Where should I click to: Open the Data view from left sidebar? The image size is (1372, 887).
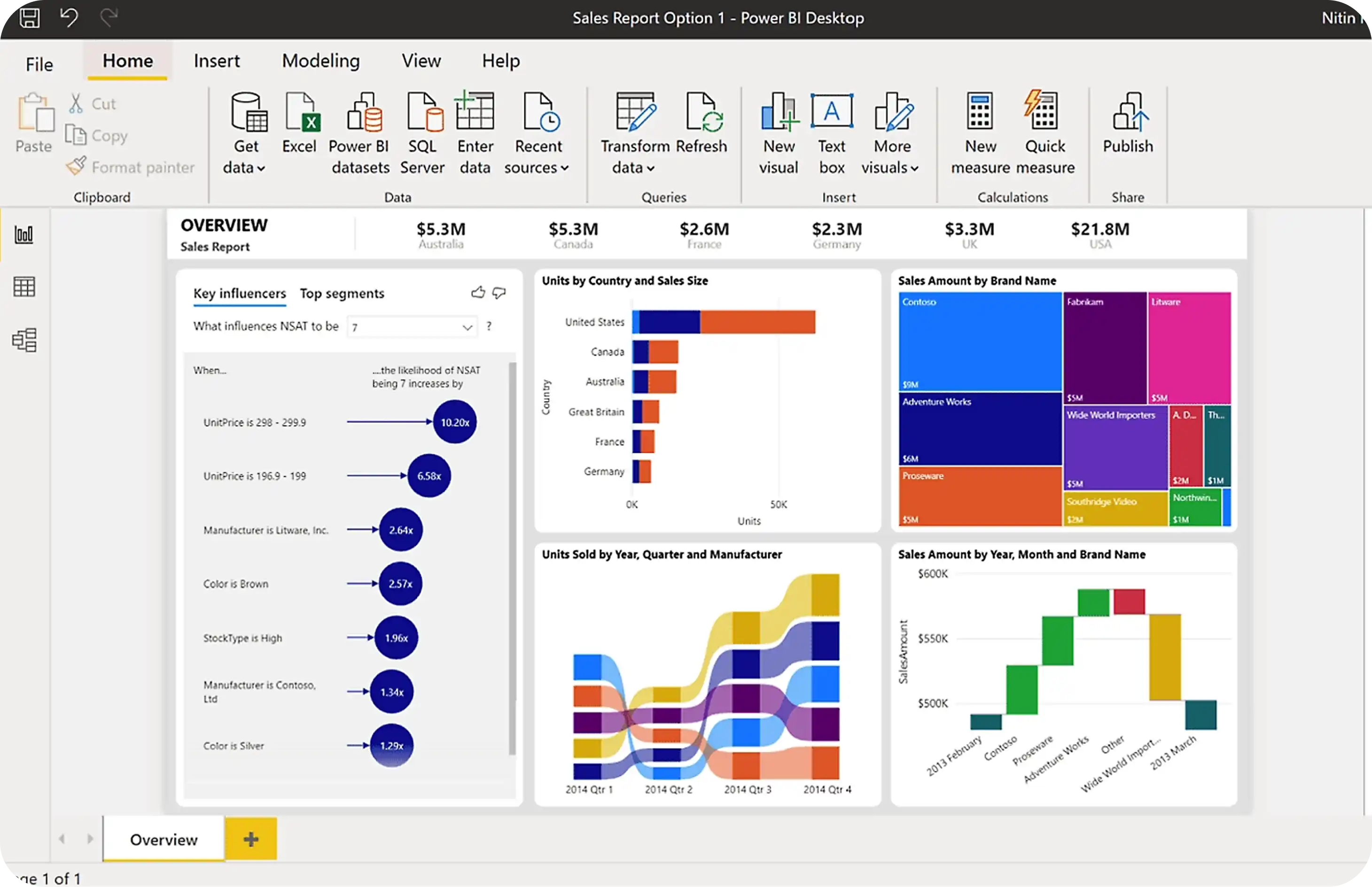tap(24, 286)
